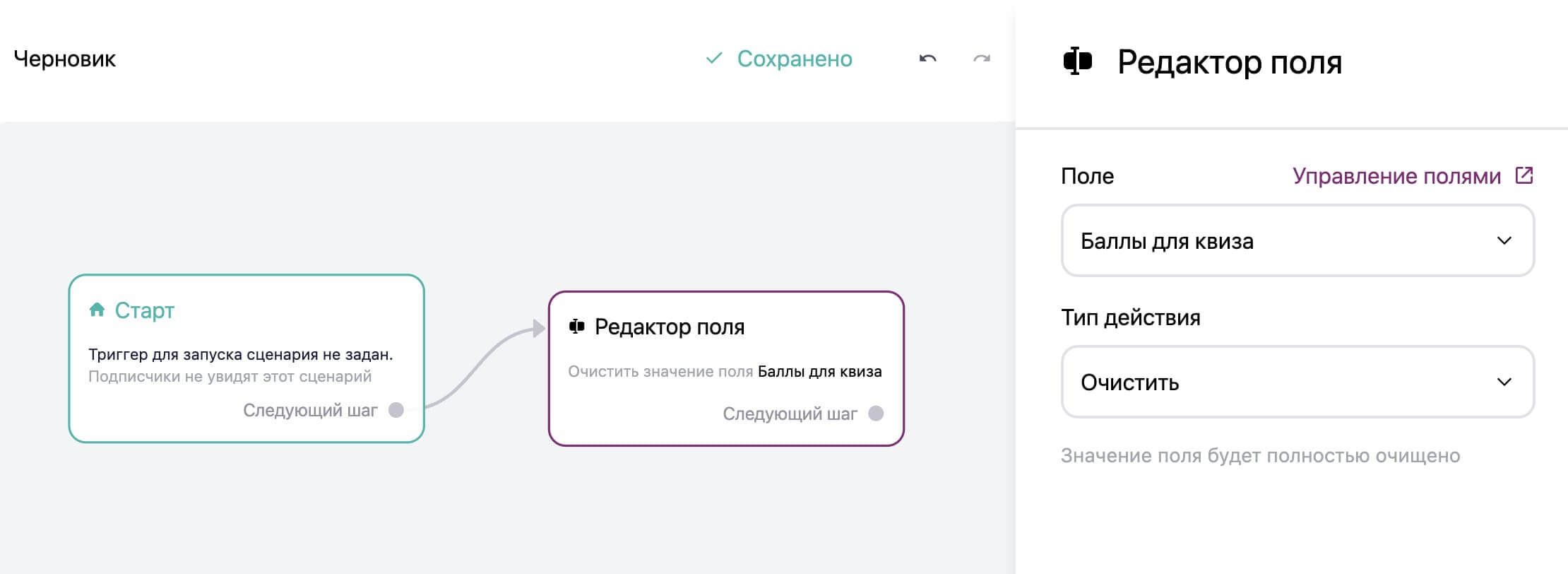The width and height of the screenshot is (1568, 574).
Task: Open the Тип действия dropdown Очистить
Action: point(1297,382)
